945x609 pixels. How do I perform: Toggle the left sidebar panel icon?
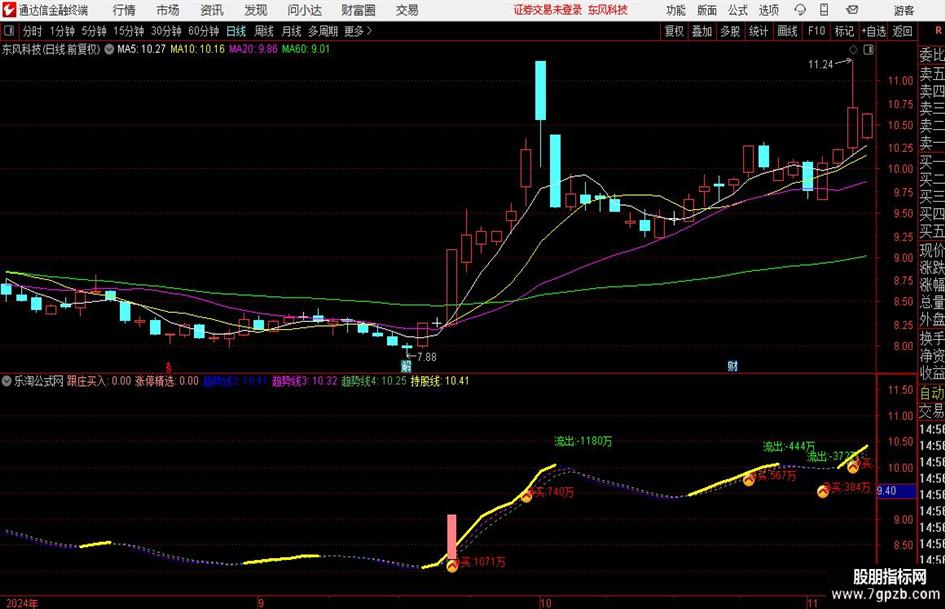click(9, 31)
